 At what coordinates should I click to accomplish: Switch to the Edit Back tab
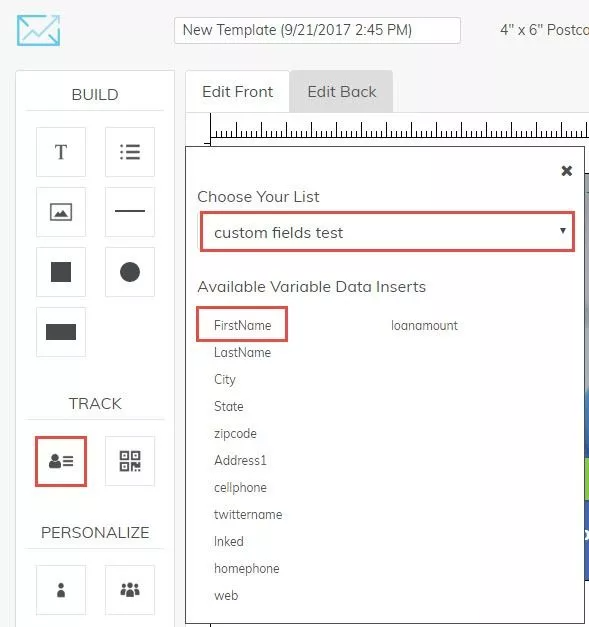342,92
